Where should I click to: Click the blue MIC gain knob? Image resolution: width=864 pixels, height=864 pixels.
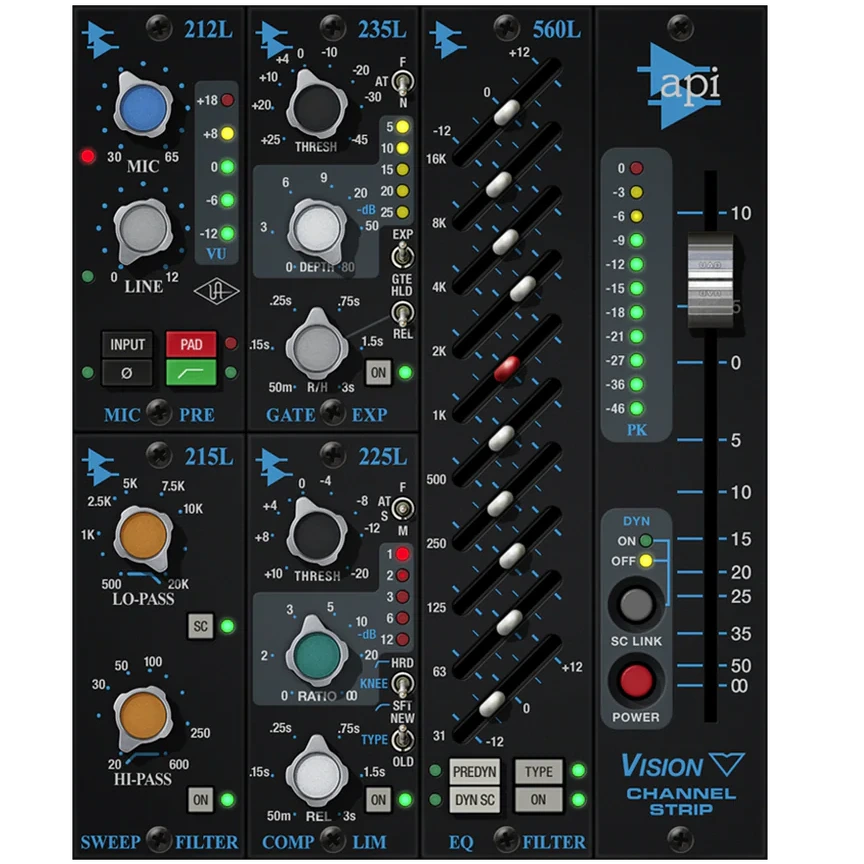pyautogui.click(x=143, y=106)
